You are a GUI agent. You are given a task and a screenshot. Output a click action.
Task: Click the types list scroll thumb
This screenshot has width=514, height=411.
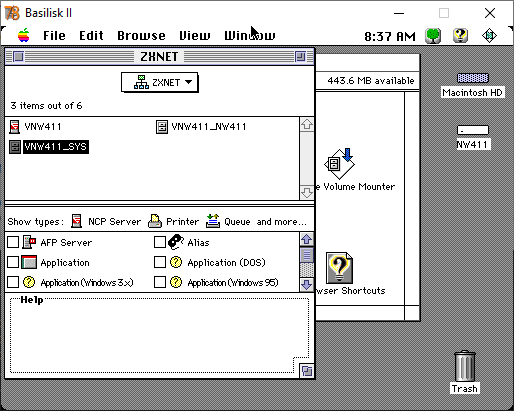point(307,255)
